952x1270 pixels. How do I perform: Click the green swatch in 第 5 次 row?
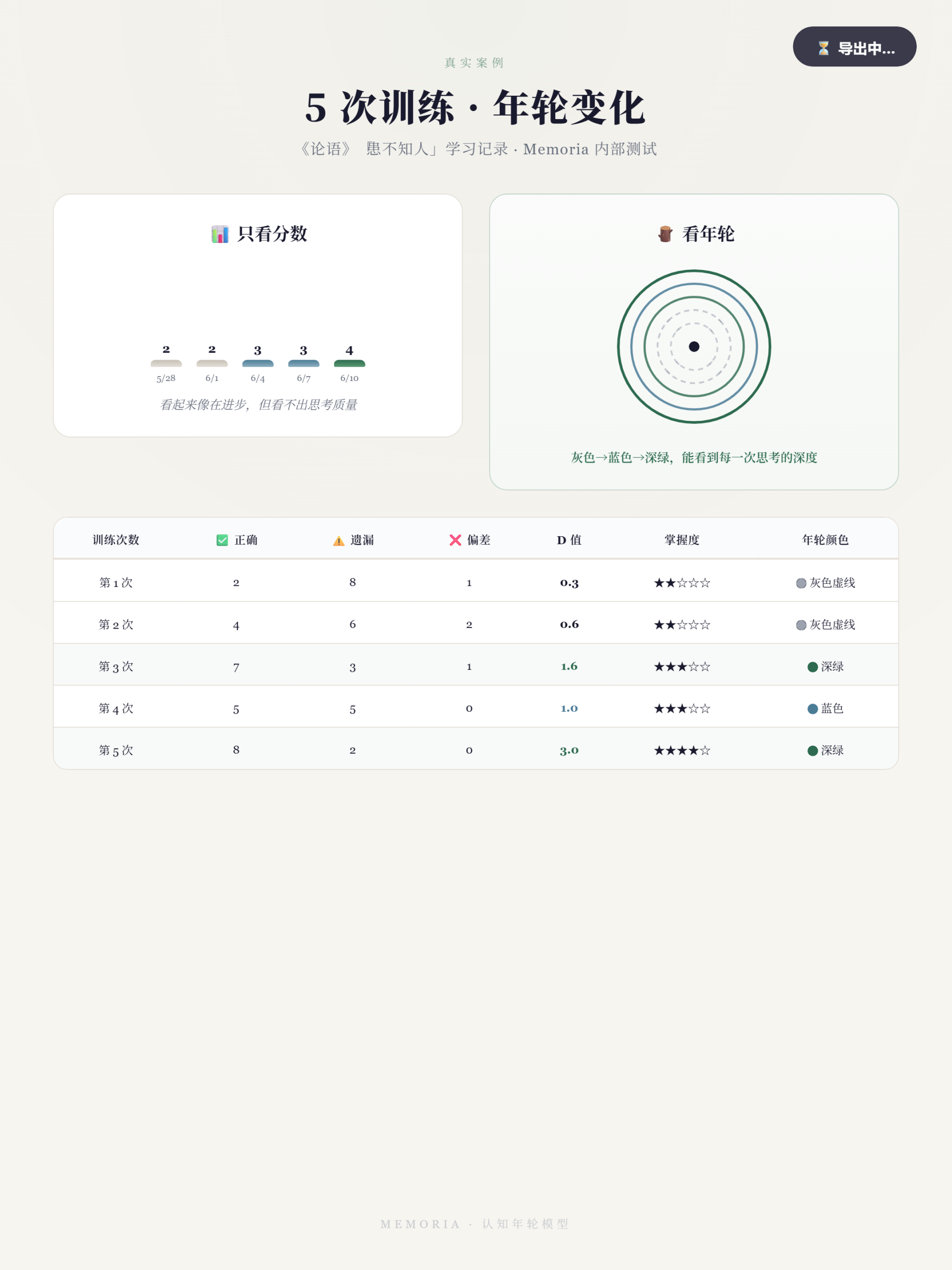pos(813,751)
